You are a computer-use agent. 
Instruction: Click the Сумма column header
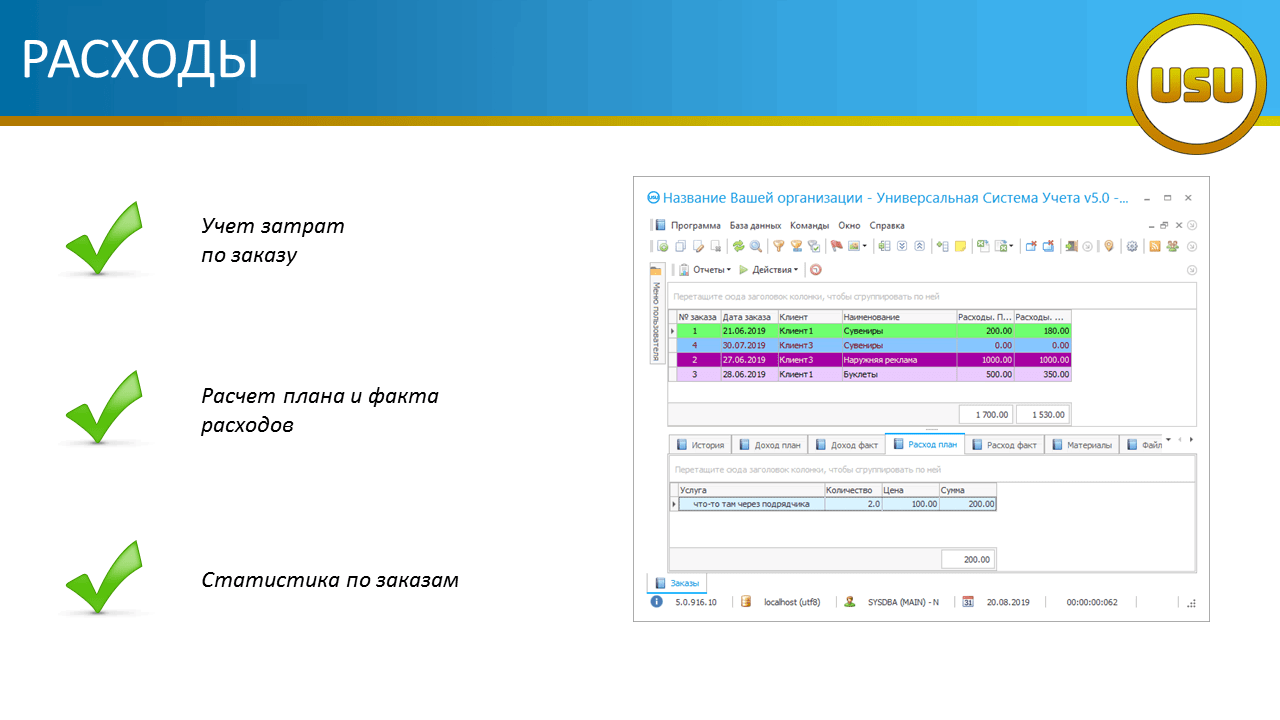tap(968, 490)
